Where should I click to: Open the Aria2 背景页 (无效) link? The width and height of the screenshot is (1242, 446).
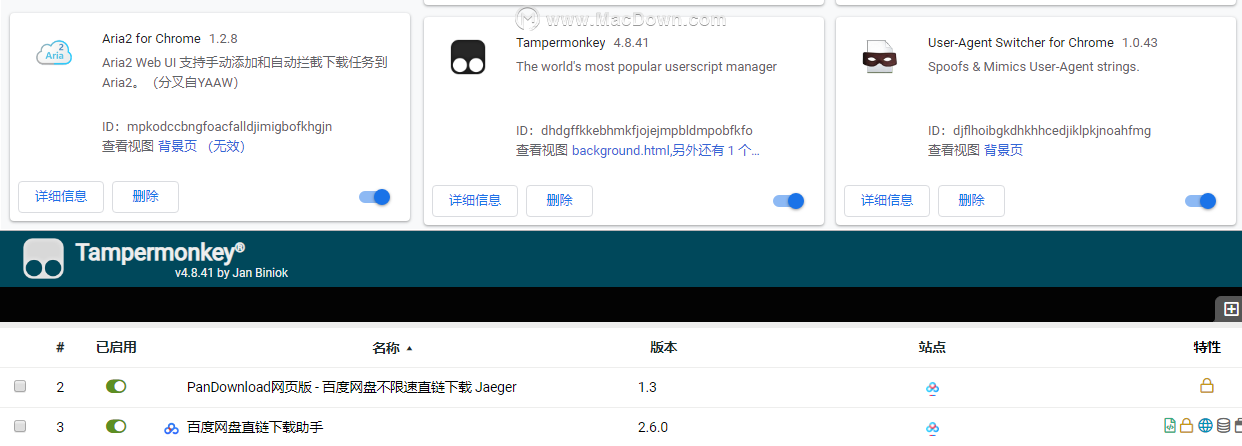click(201, 146)
